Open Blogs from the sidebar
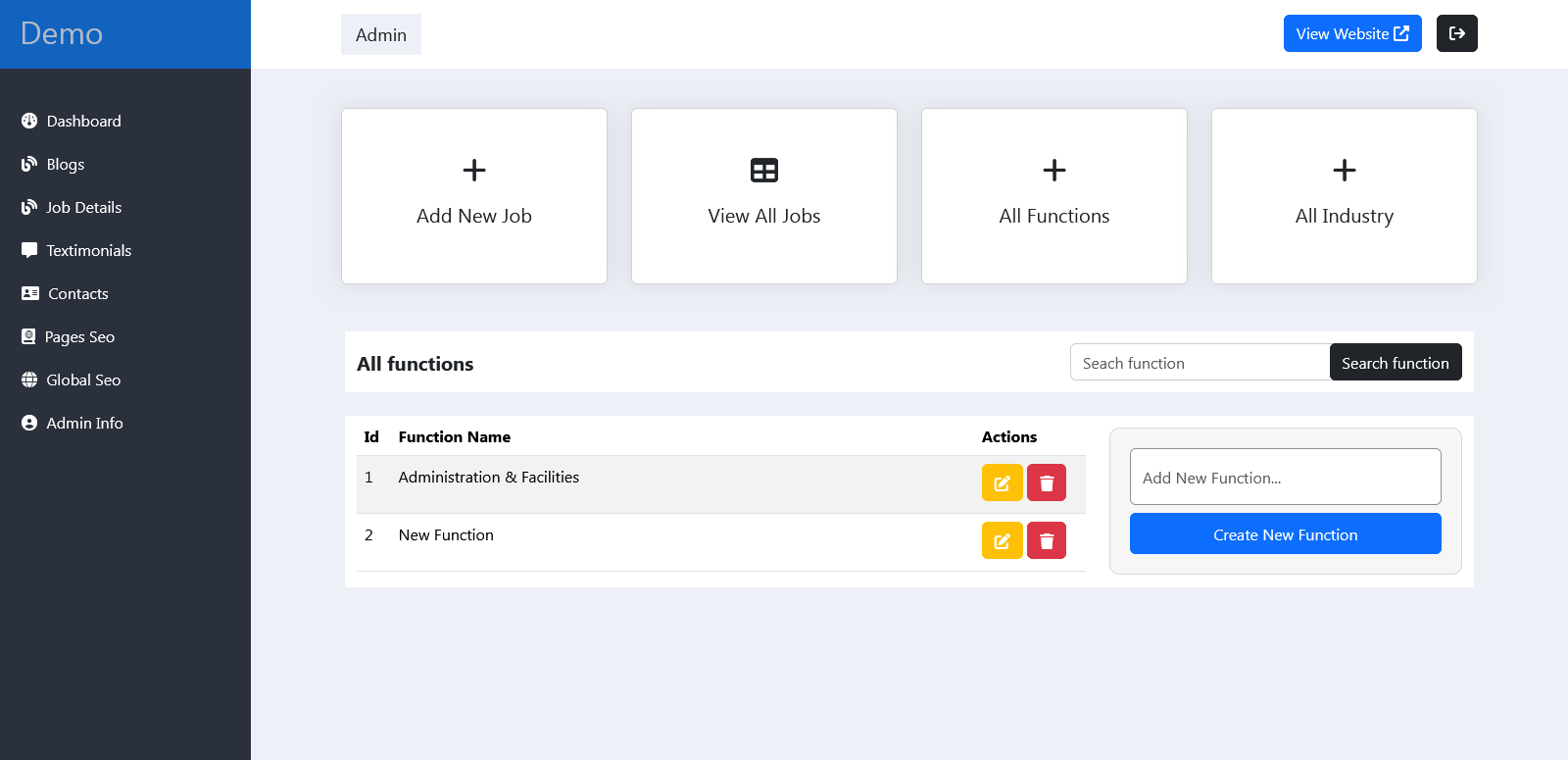Viewport: 1568px width, 760px height. coord(65,165)
